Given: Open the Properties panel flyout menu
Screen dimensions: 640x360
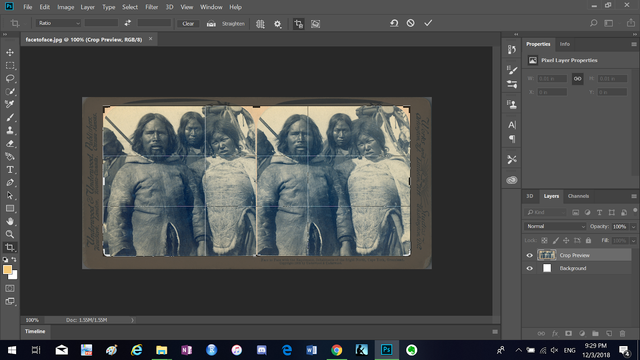Looking at the screenshot, I should pos(633,44).
